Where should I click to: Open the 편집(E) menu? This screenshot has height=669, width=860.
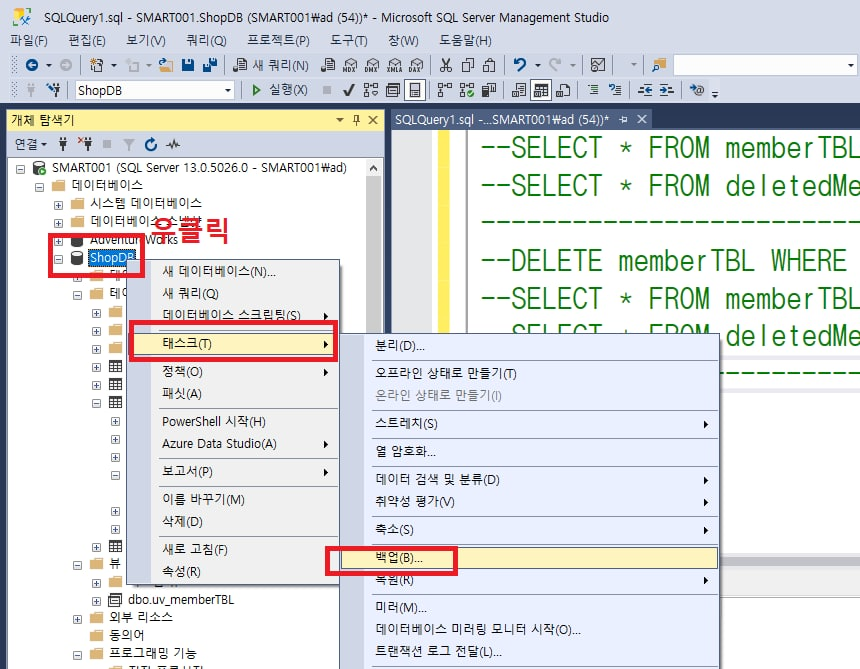coord(87,41)
